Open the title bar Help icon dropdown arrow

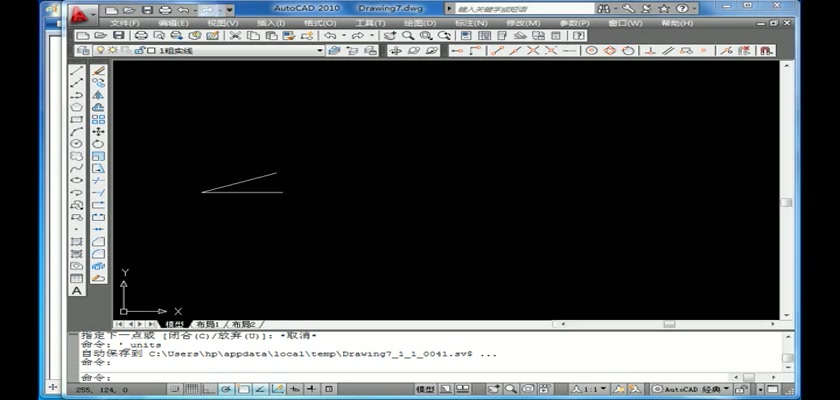(695, 9)
